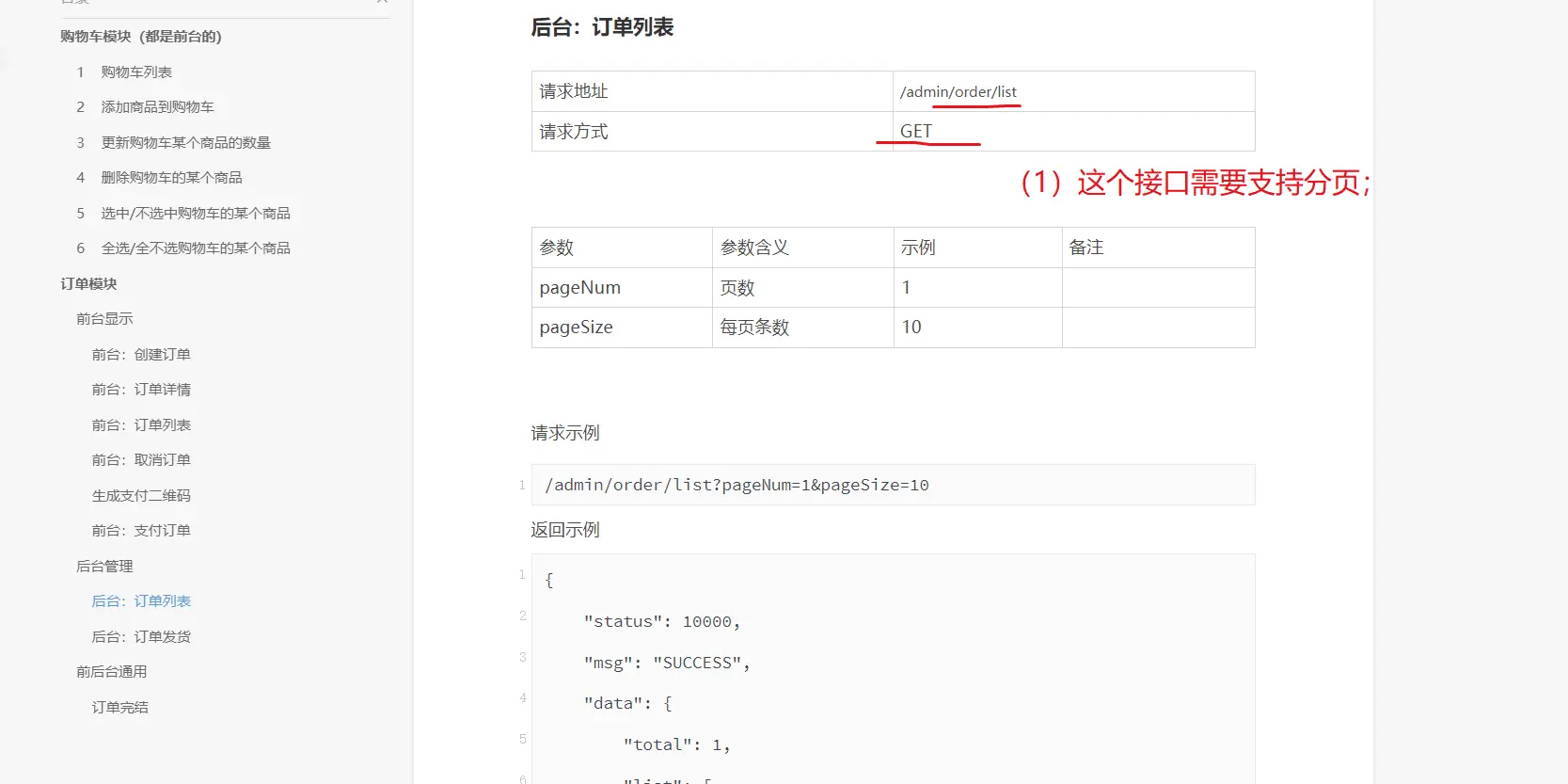Screen dimensions: 1568x784
Task: Jump to 前台：取消订单 entry
Action: pyautogui.click(x=141, y=460)
